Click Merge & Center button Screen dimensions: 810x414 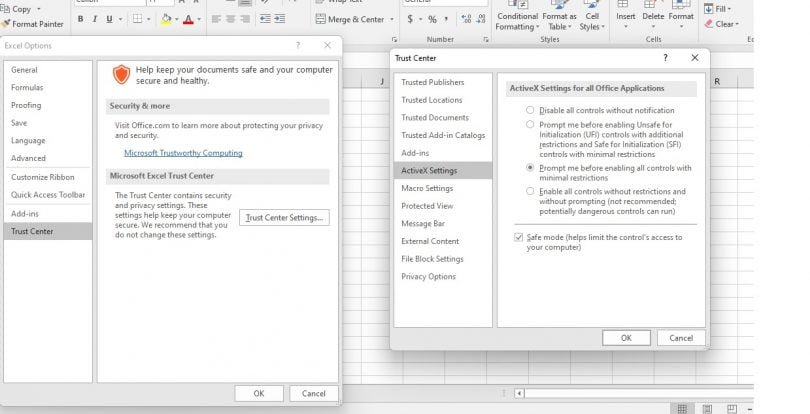350,19
